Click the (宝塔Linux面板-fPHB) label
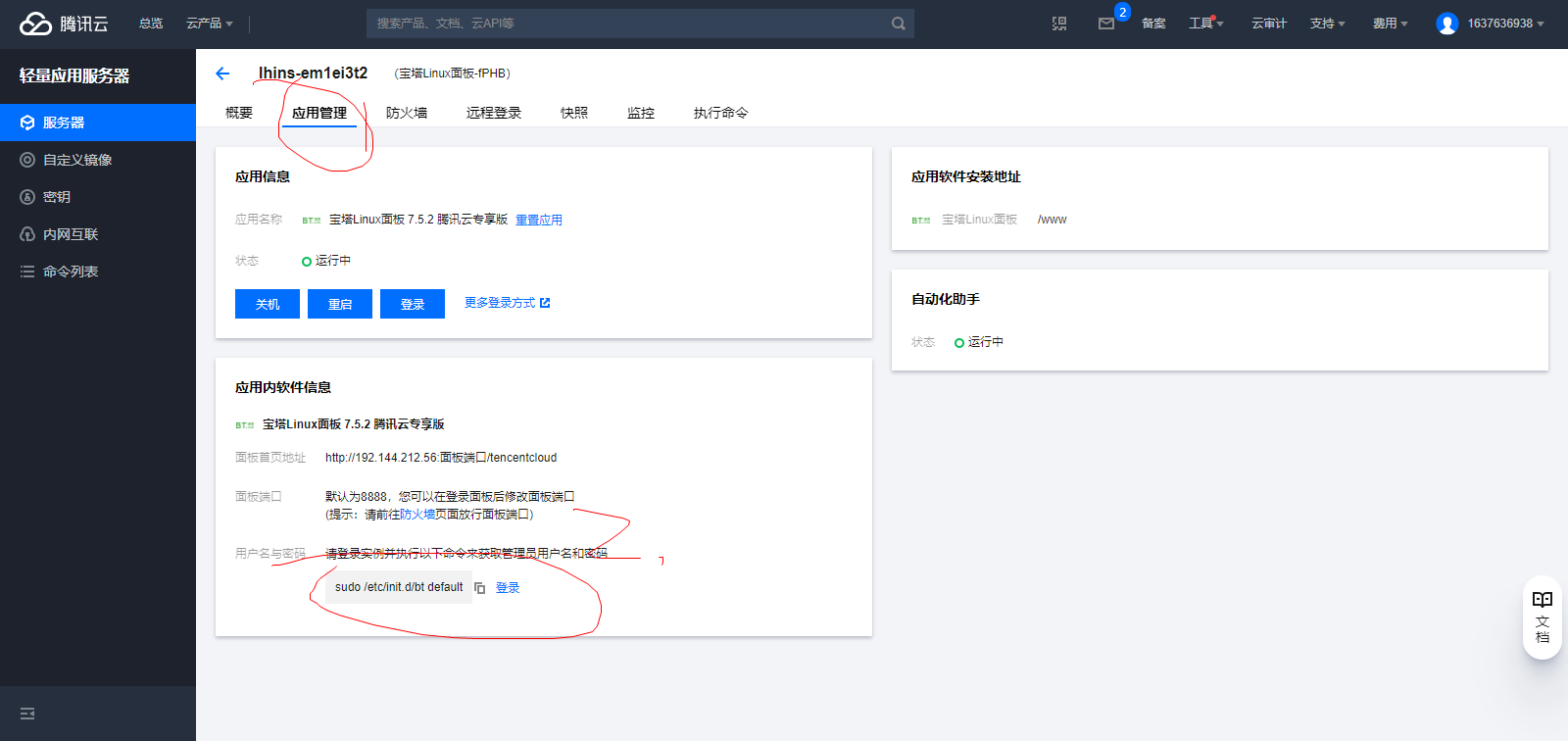This screenshot has width=1568, height=741. tap(452, 74)
